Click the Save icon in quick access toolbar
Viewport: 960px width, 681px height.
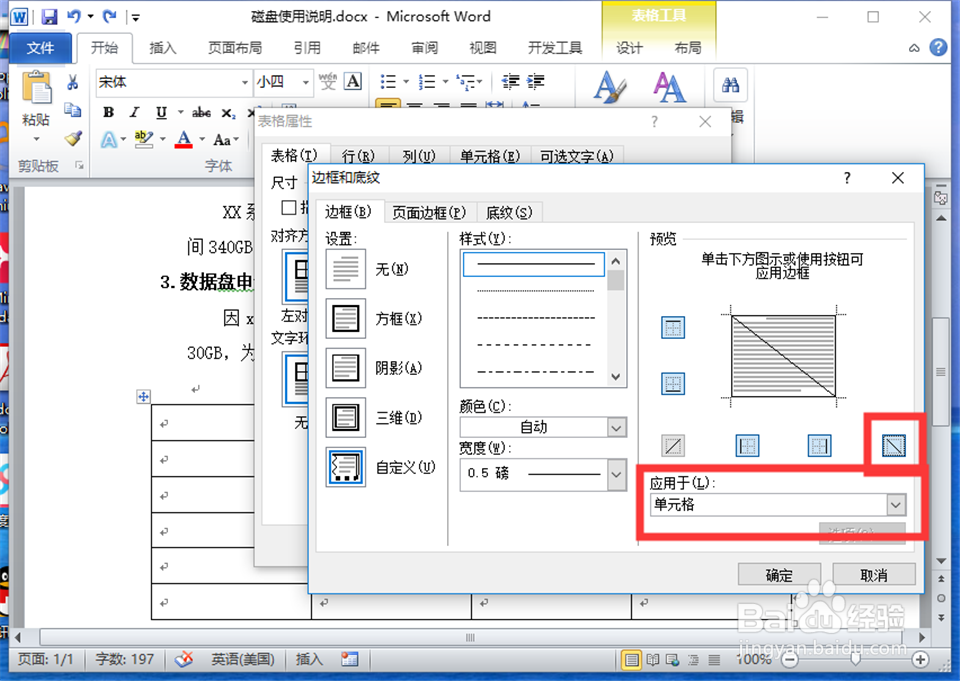pos(50,16)
